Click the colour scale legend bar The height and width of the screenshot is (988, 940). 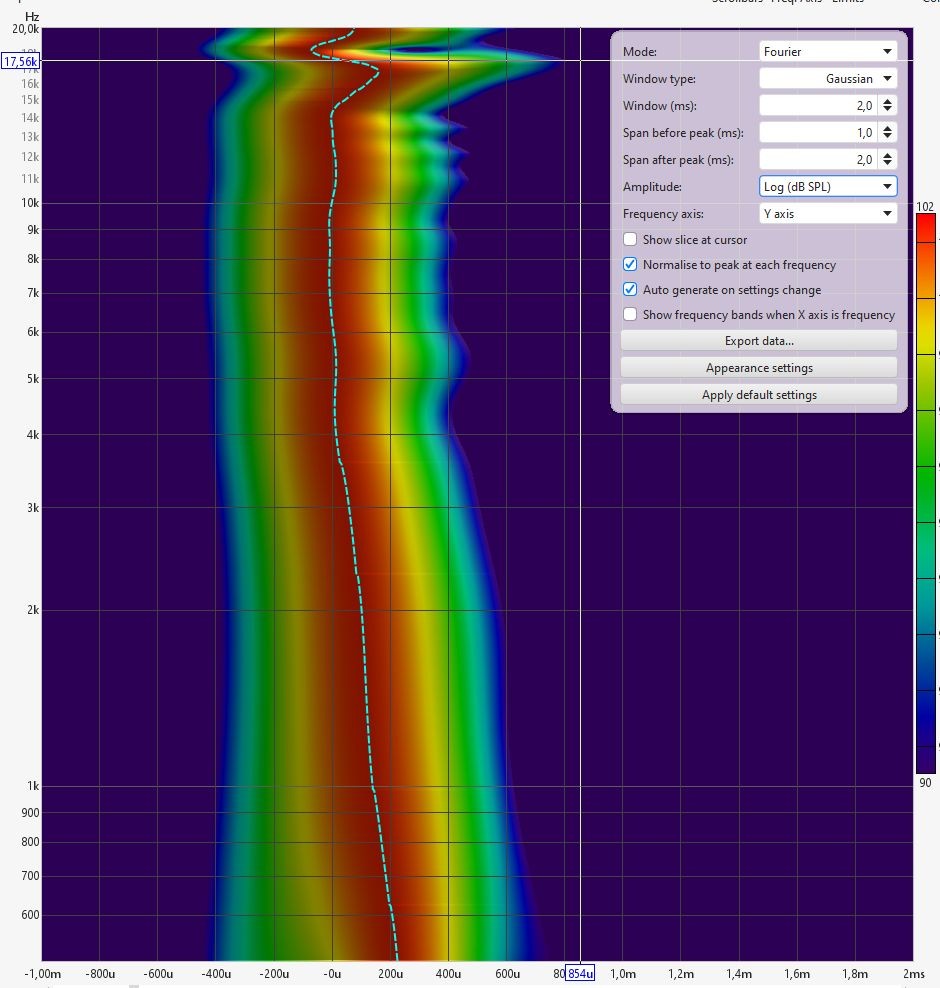(x=926, y=493)
